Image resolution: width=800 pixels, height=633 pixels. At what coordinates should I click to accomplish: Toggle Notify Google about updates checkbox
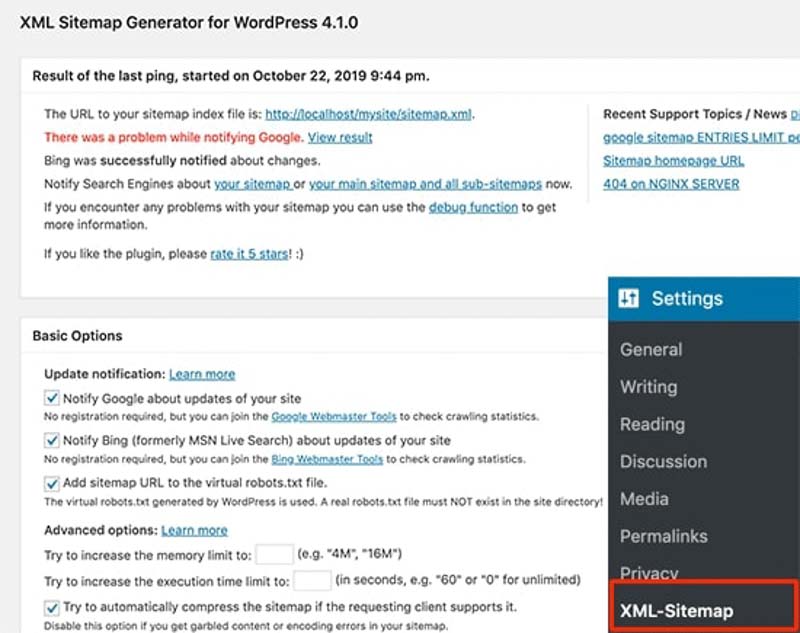click(52, 398)
